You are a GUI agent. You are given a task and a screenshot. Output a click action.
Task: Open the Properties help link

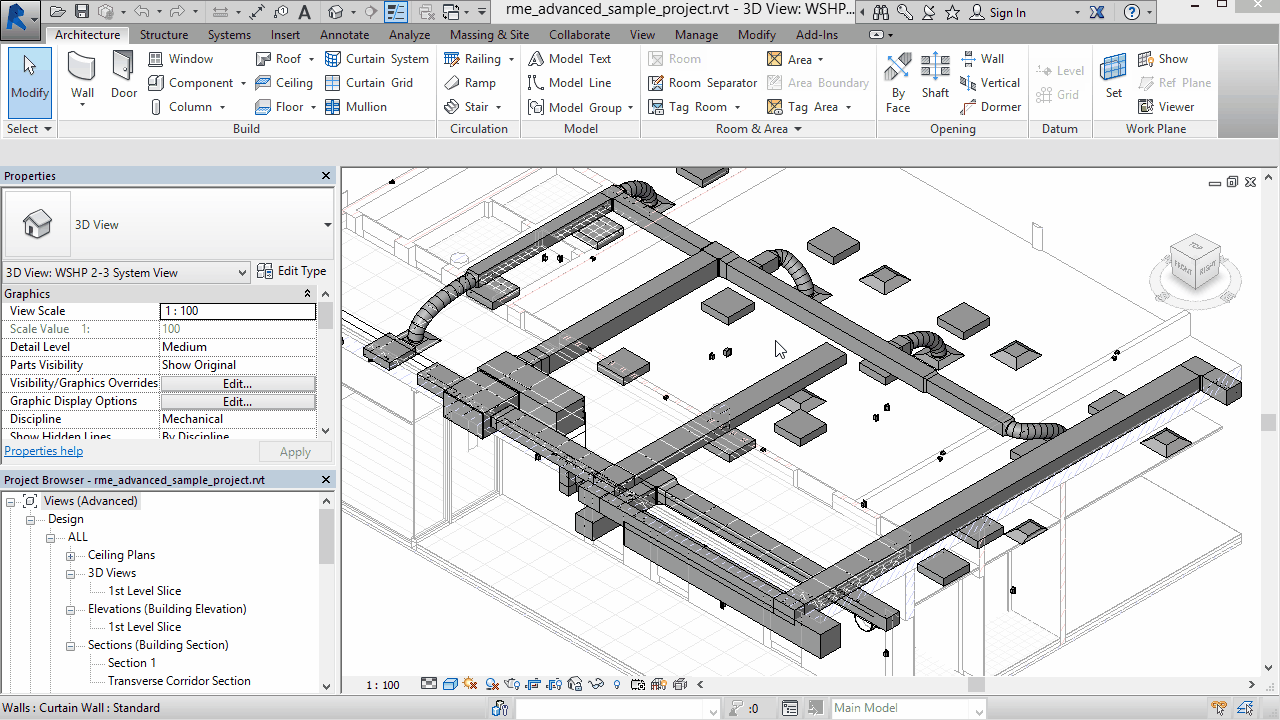tap(44, 451)
